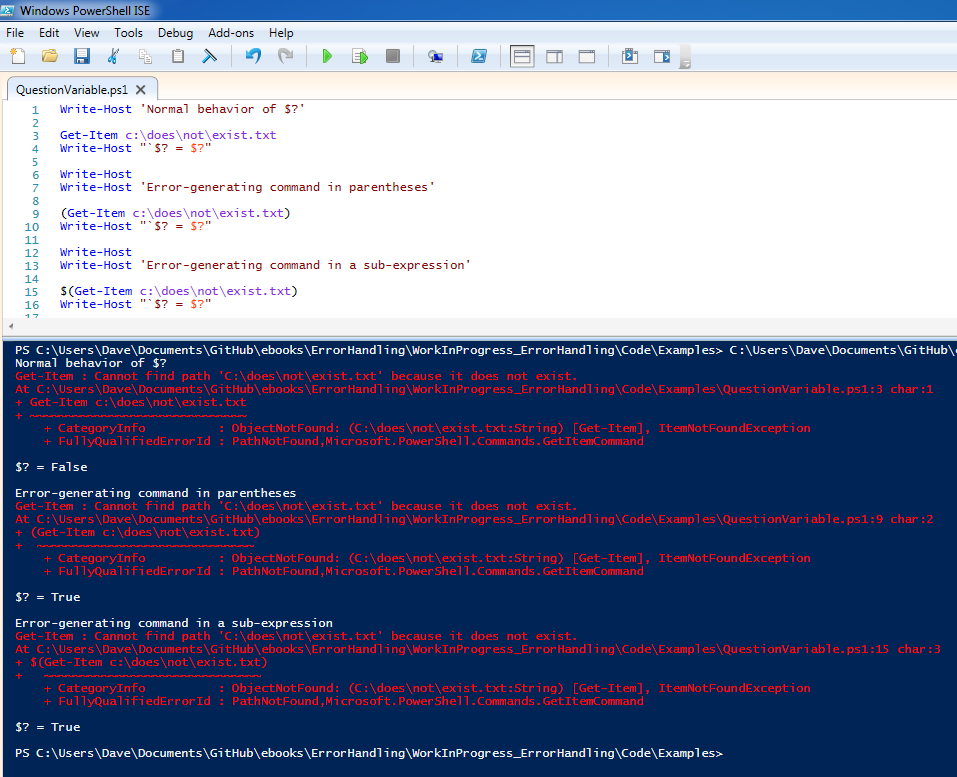Stop operation with the square icon
The height and width of the screenshot is (777, 957).
coord(392,56)
